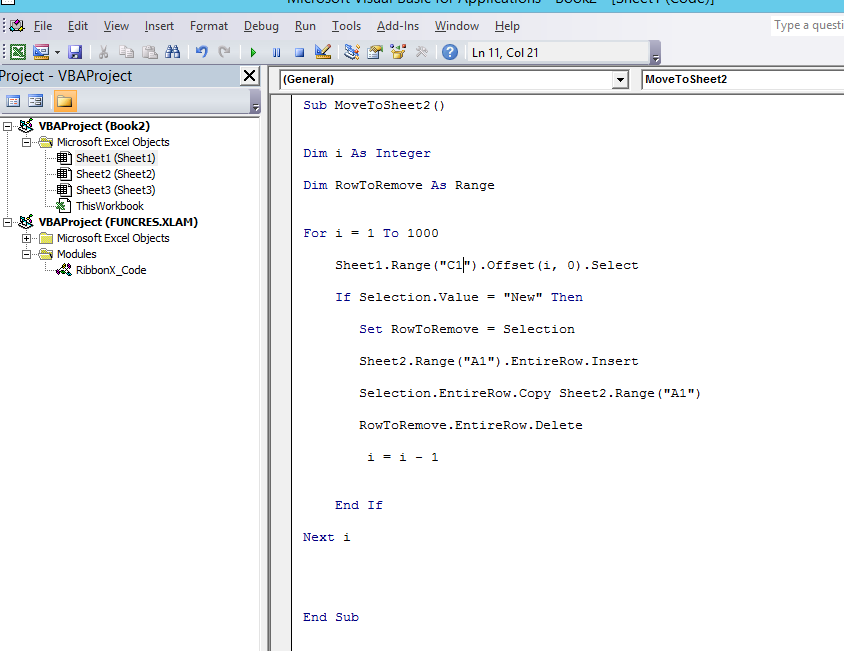Open the File menu
The width and height of the screenshot is (844, 651).
(43, 26)
